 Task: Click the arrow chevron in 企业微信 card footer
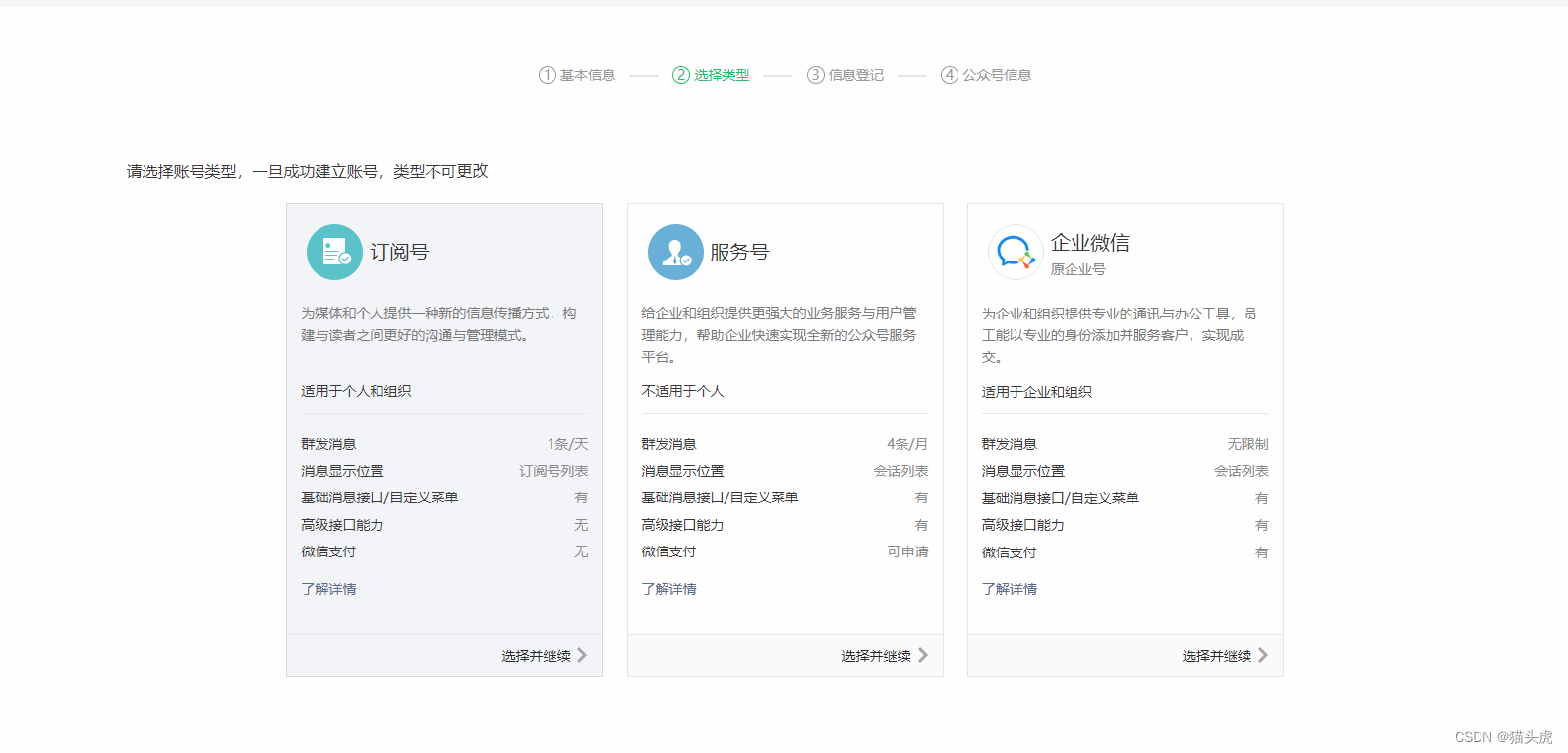click(1263, 655)
